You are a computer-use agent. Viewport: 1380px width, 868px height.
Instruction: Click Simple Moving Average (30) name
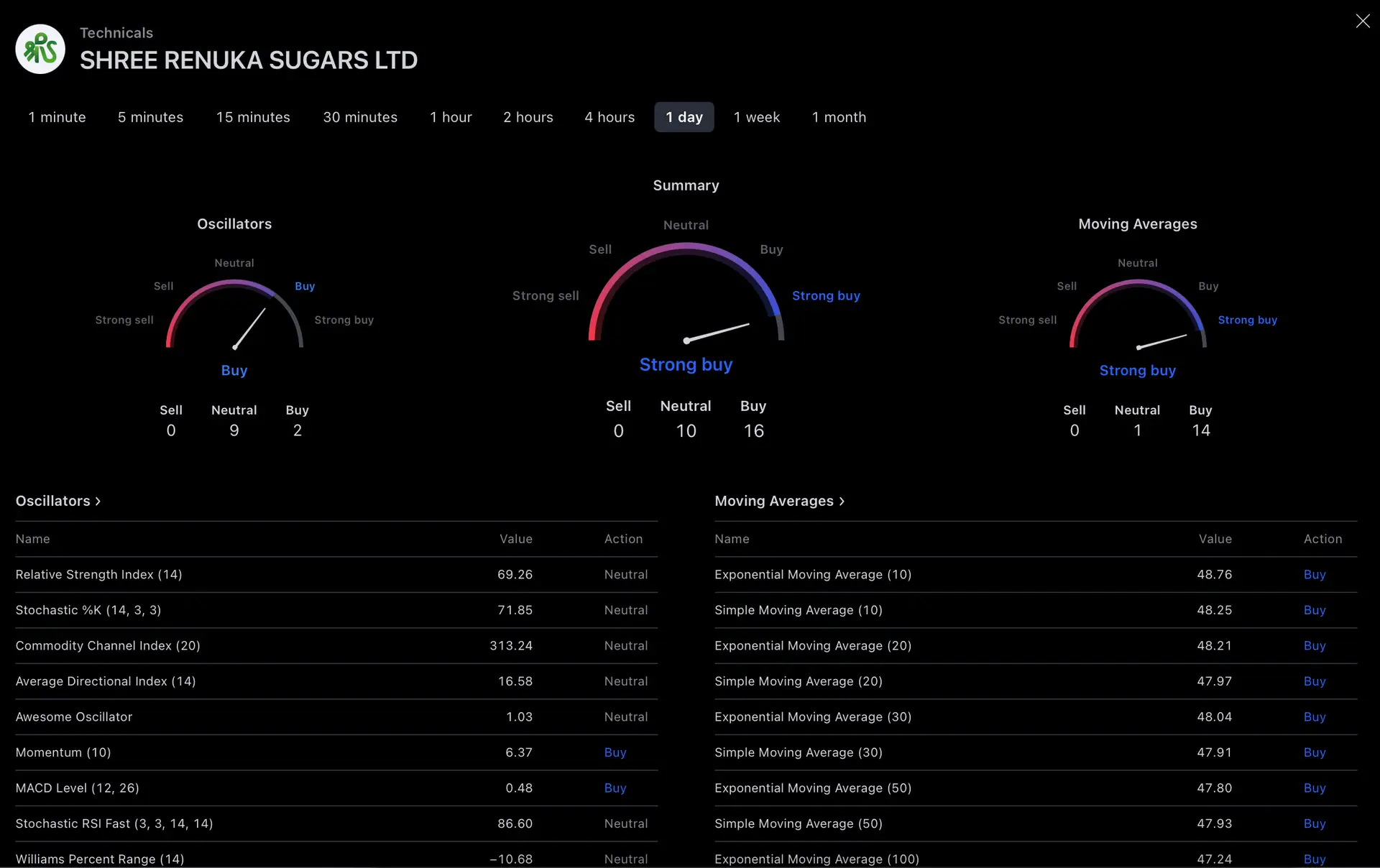point(799,752)
